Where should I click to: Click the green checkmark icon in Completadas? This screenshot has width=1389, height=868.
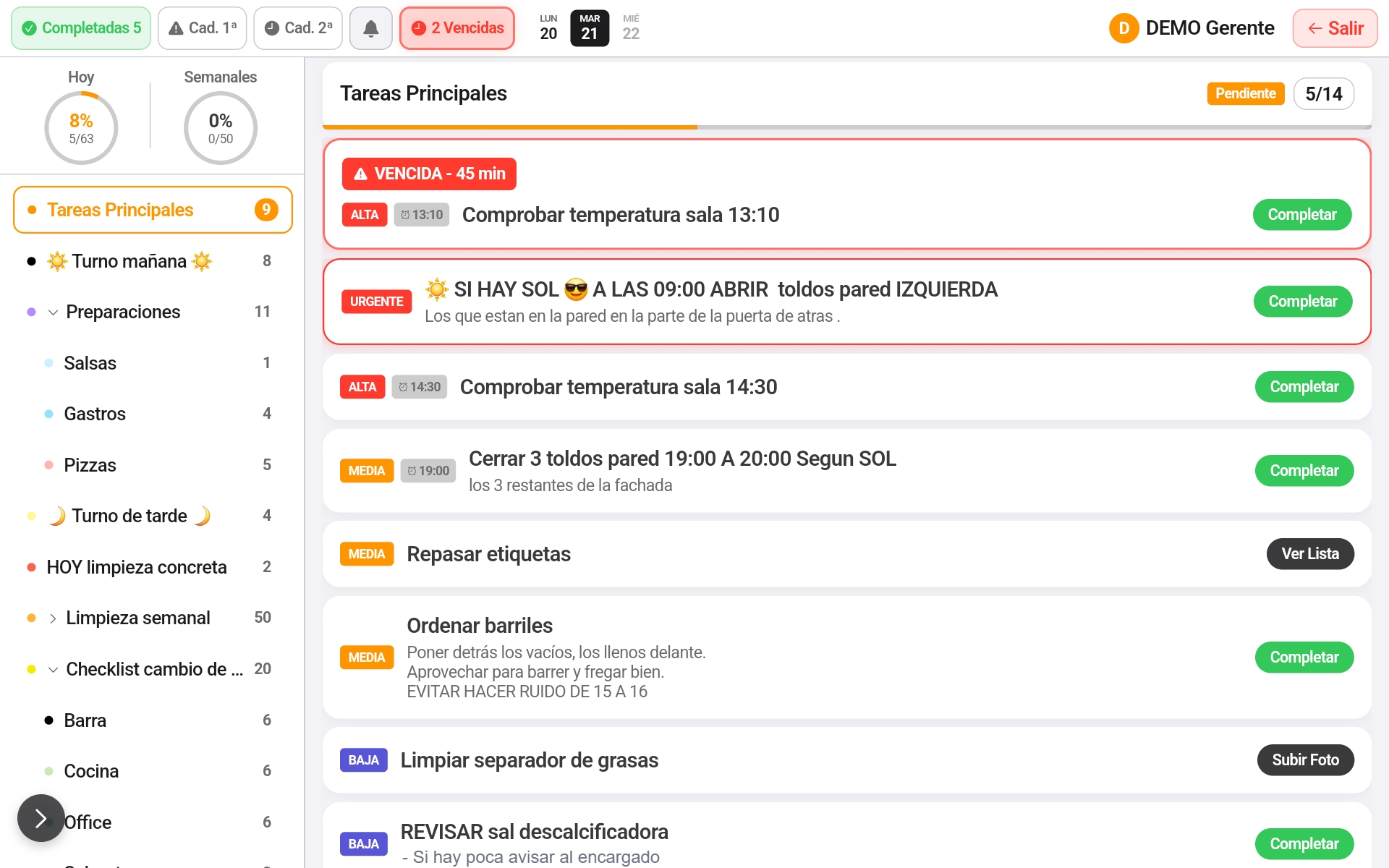(x=30, y=28)
